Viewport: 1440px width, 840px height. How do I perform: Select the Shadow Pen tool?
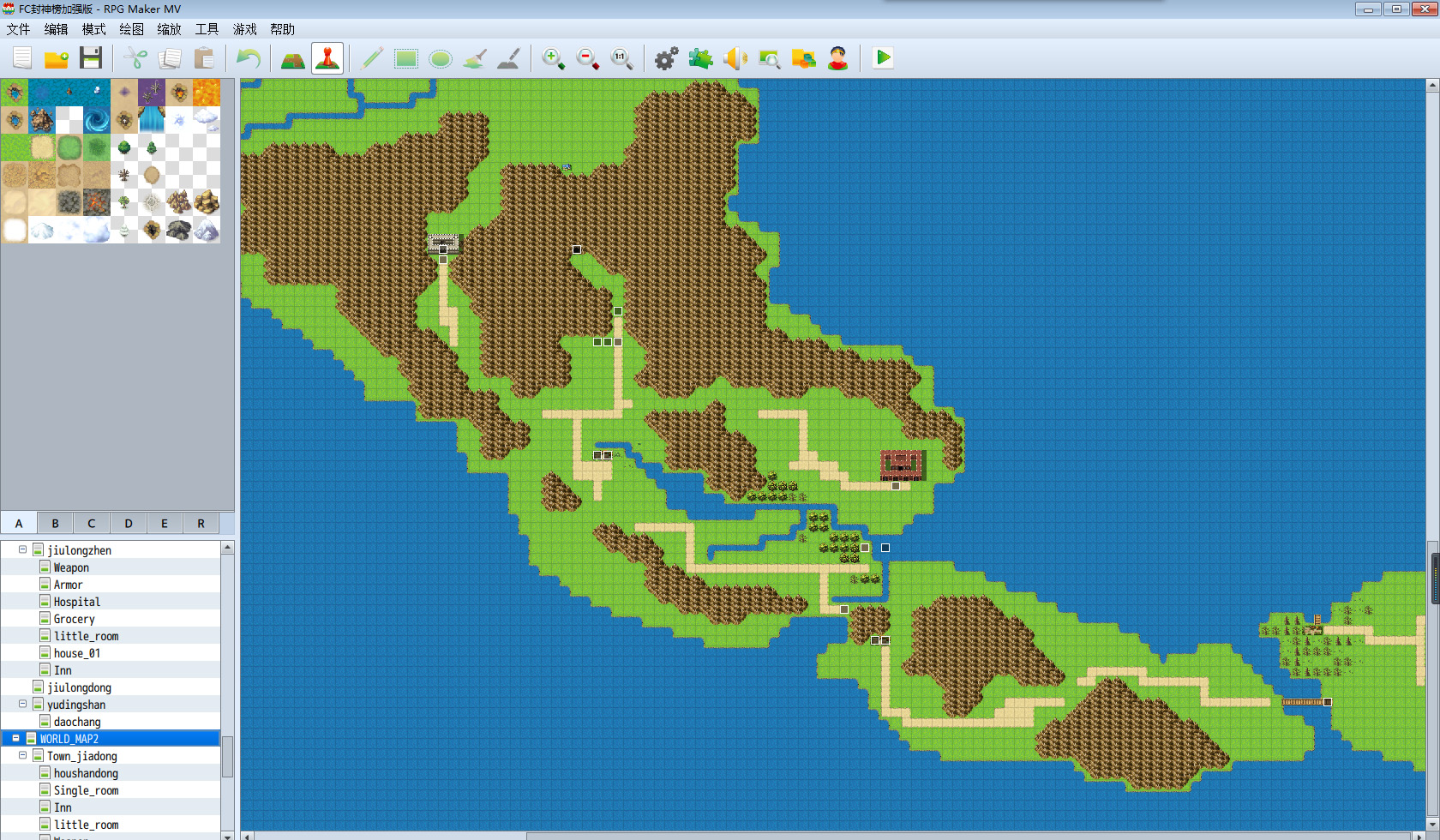[x=508, y=58]
